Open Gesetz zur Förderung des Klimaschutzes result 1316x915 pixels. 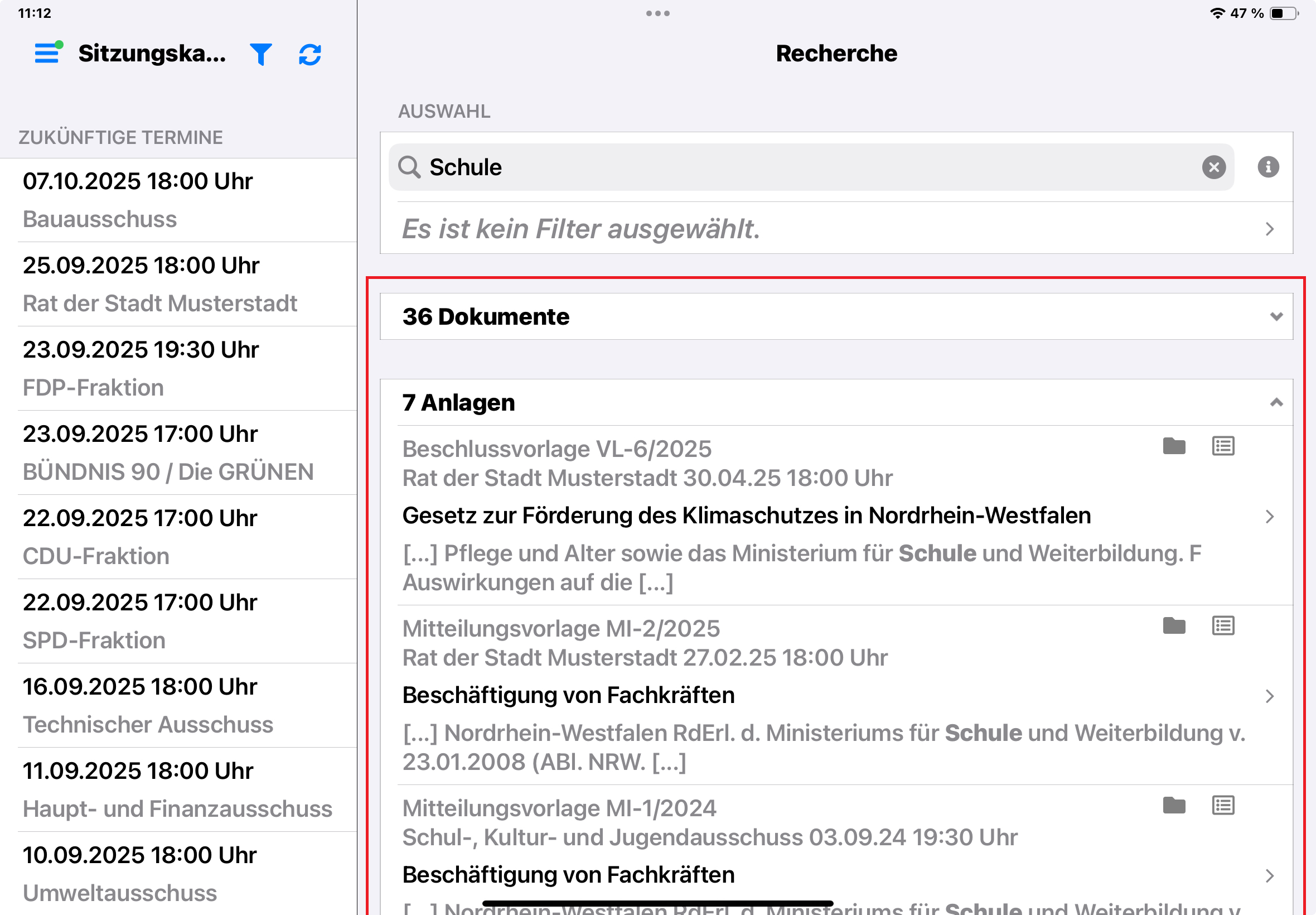746,516
